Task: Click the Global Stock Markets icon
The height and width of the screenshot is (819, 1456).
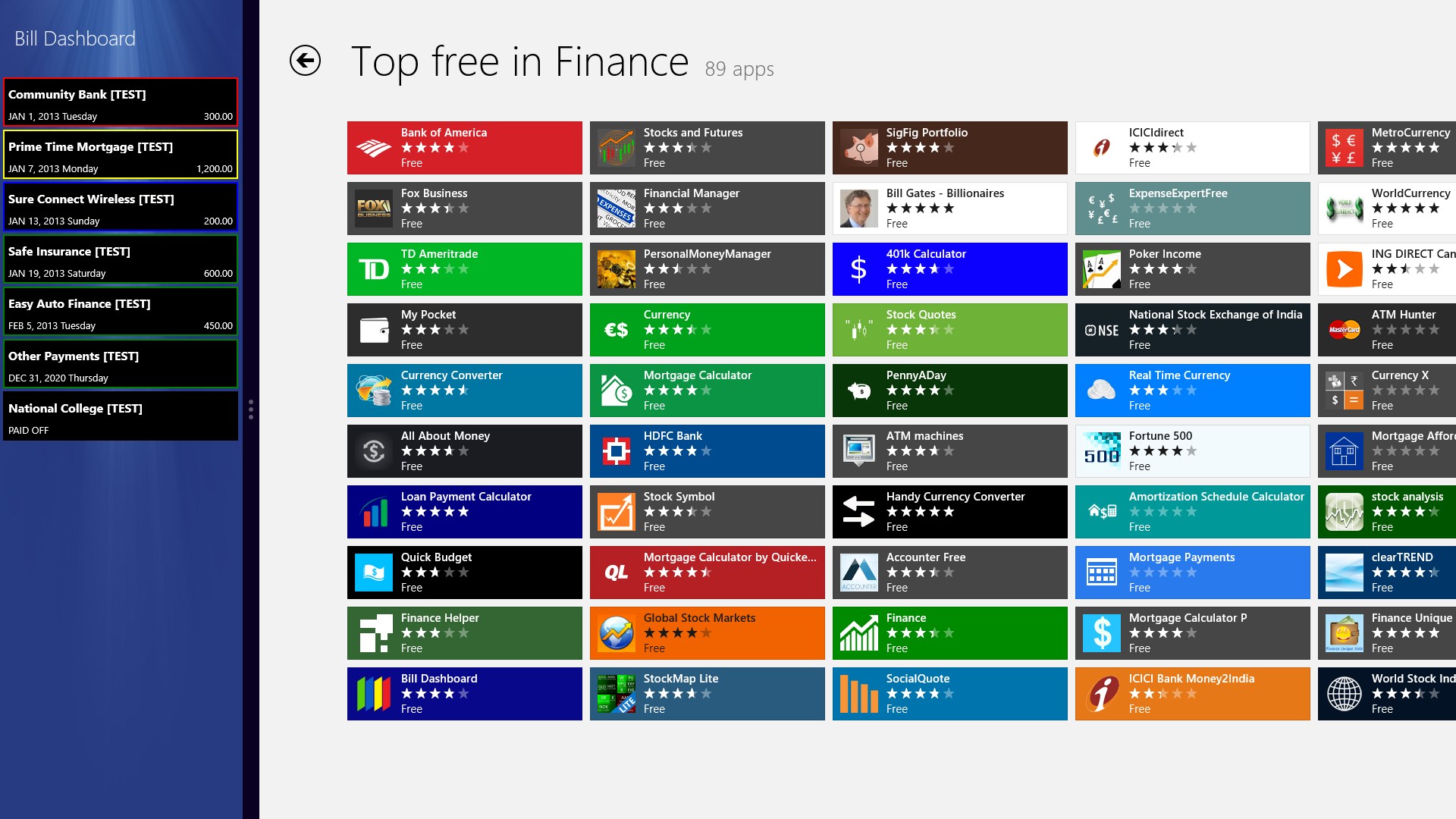Action: (617, 633)
